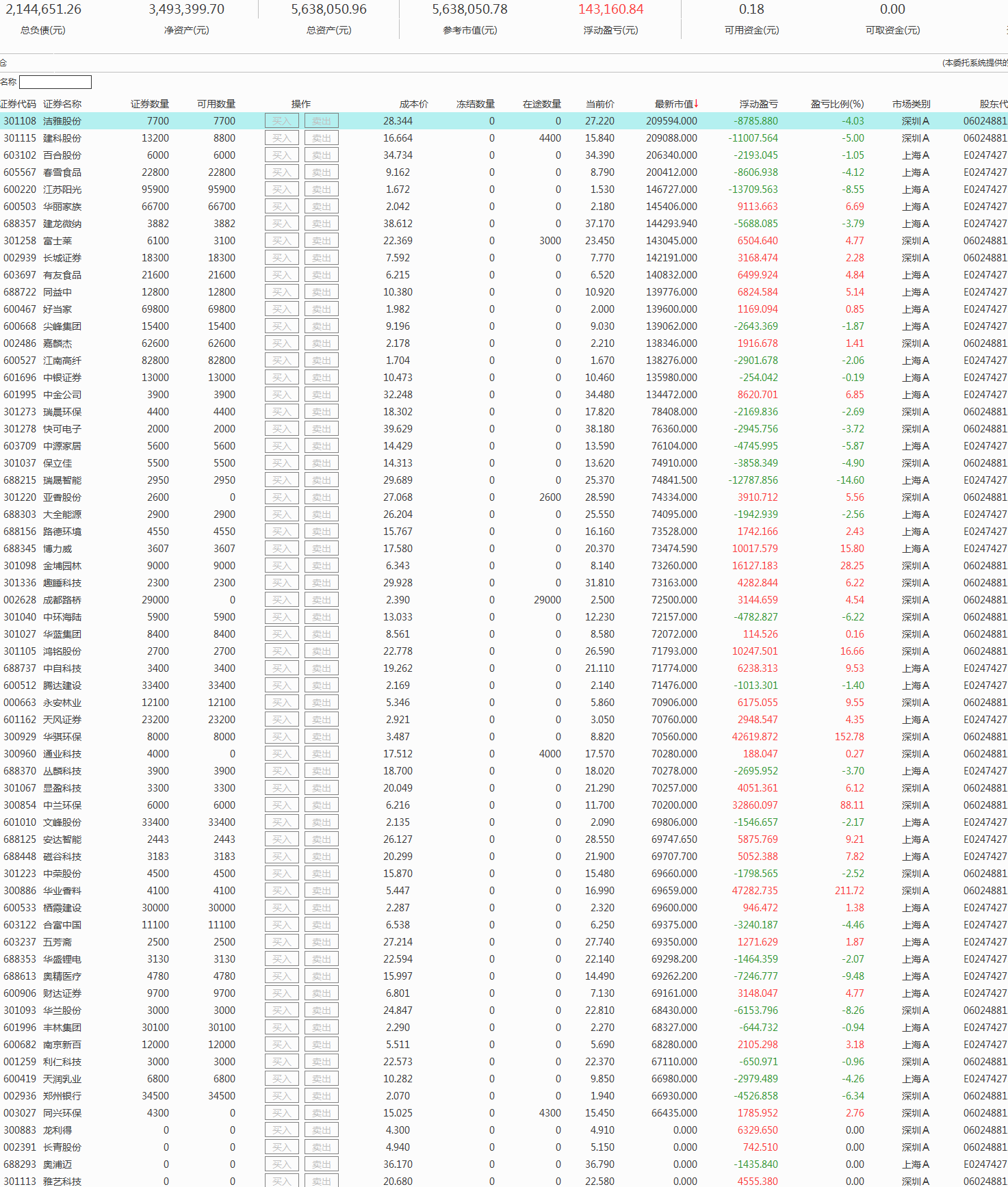Click 买入 for stock 002939 长城证券
Image resolution: width=1008 pixels, height=1187 pixels.
[x=282, y=258]
